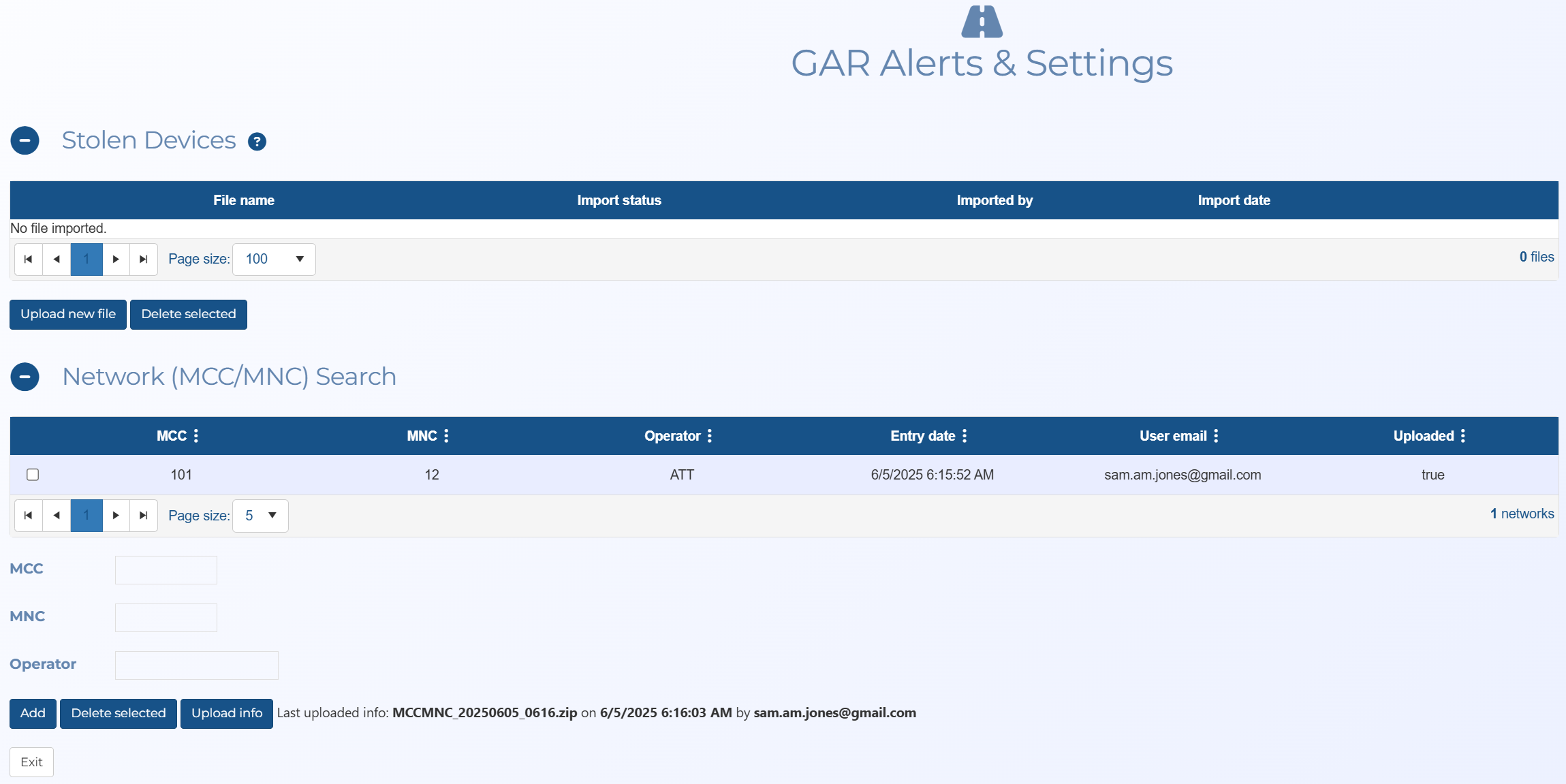1566x784 pixels.
Task: Open the stolen devices page size dropdown
Action: tap(274, 260)
